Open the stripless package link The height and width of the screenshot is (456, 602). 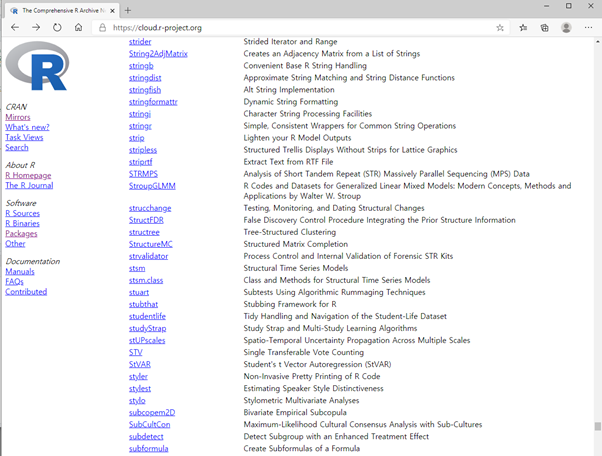(143, 150)
